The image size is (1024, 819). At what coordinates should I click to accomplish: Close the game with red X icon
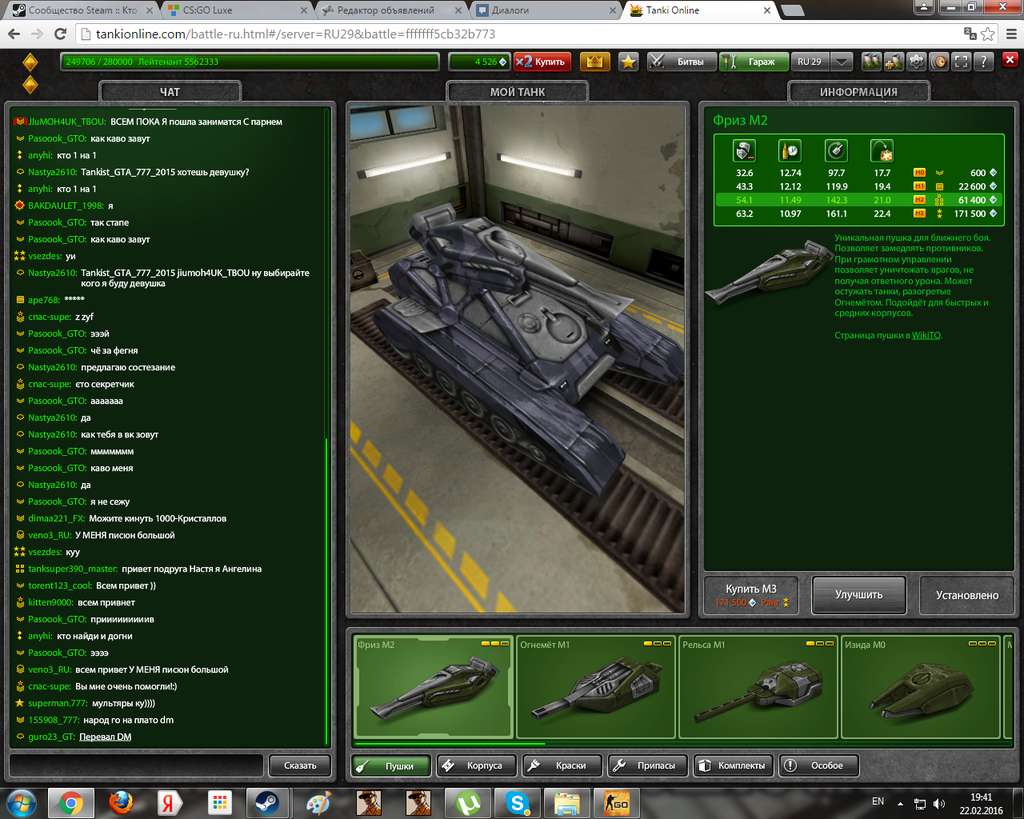tap(1010, 60)
